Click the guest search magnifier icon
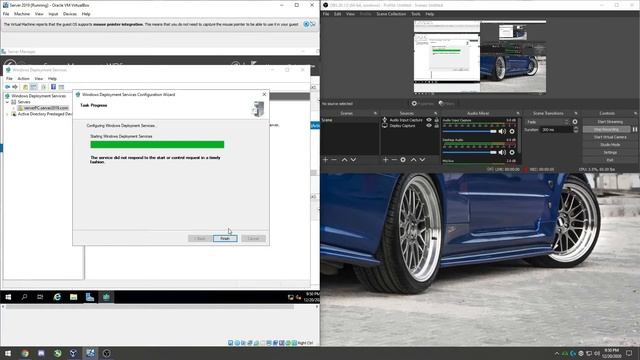 pyautogui.click(x=24, y=297)
